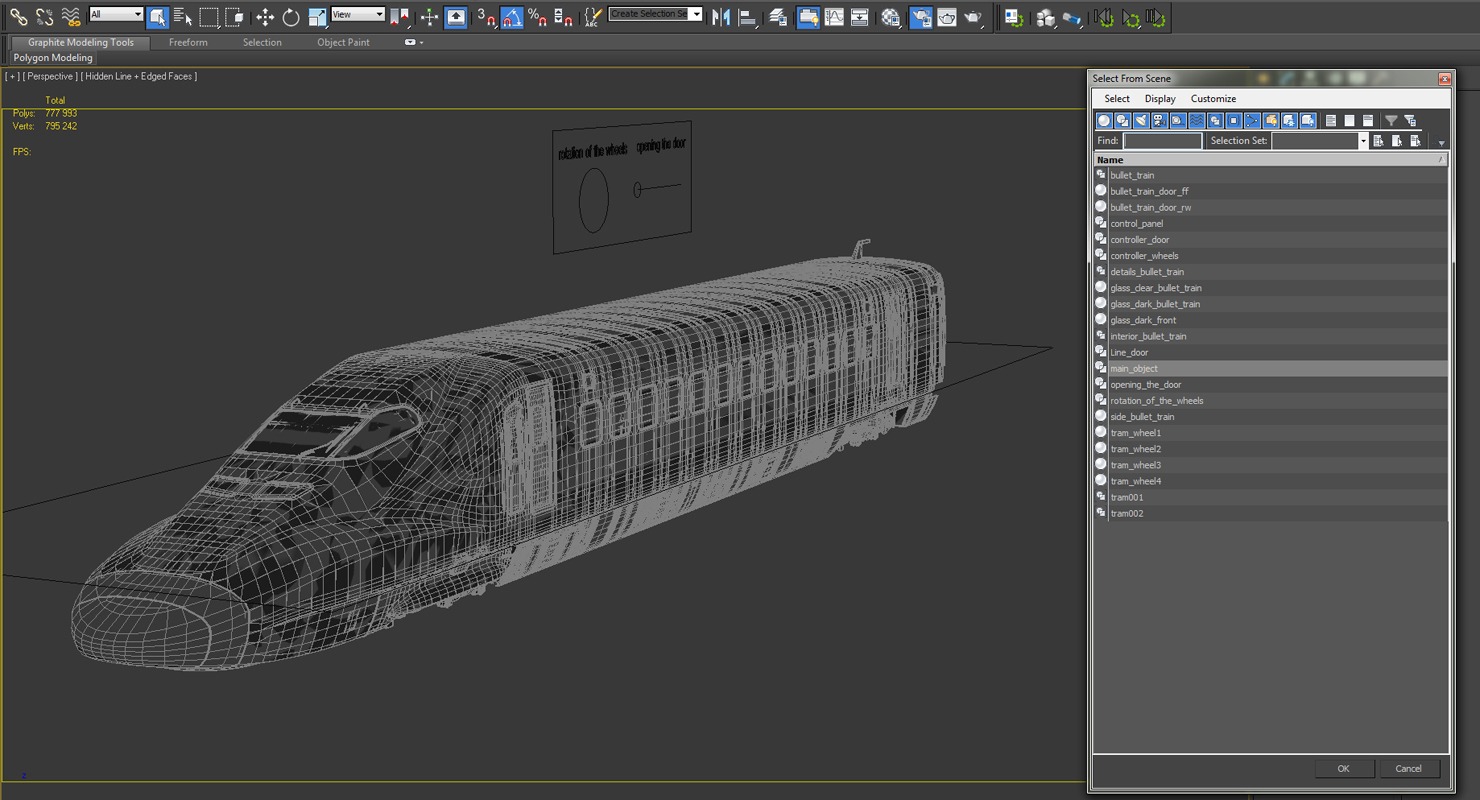The height and width of the screenshot is (800, 1480).
Task: Click the viewport Perspective label
Action: coord(49,76)
